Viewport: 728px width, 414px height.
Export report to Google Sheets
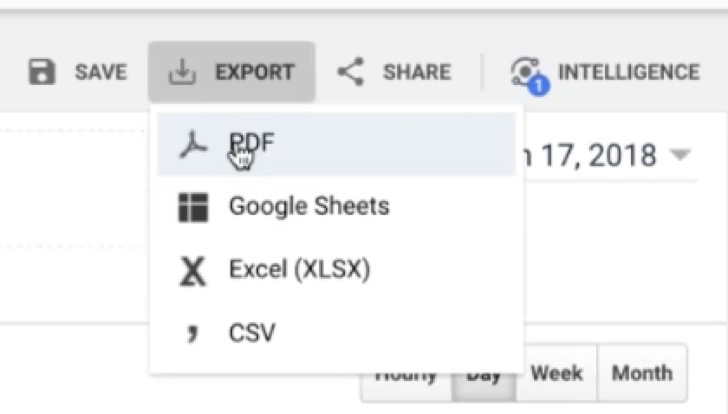pyautogui.click(x=309, y=207)
